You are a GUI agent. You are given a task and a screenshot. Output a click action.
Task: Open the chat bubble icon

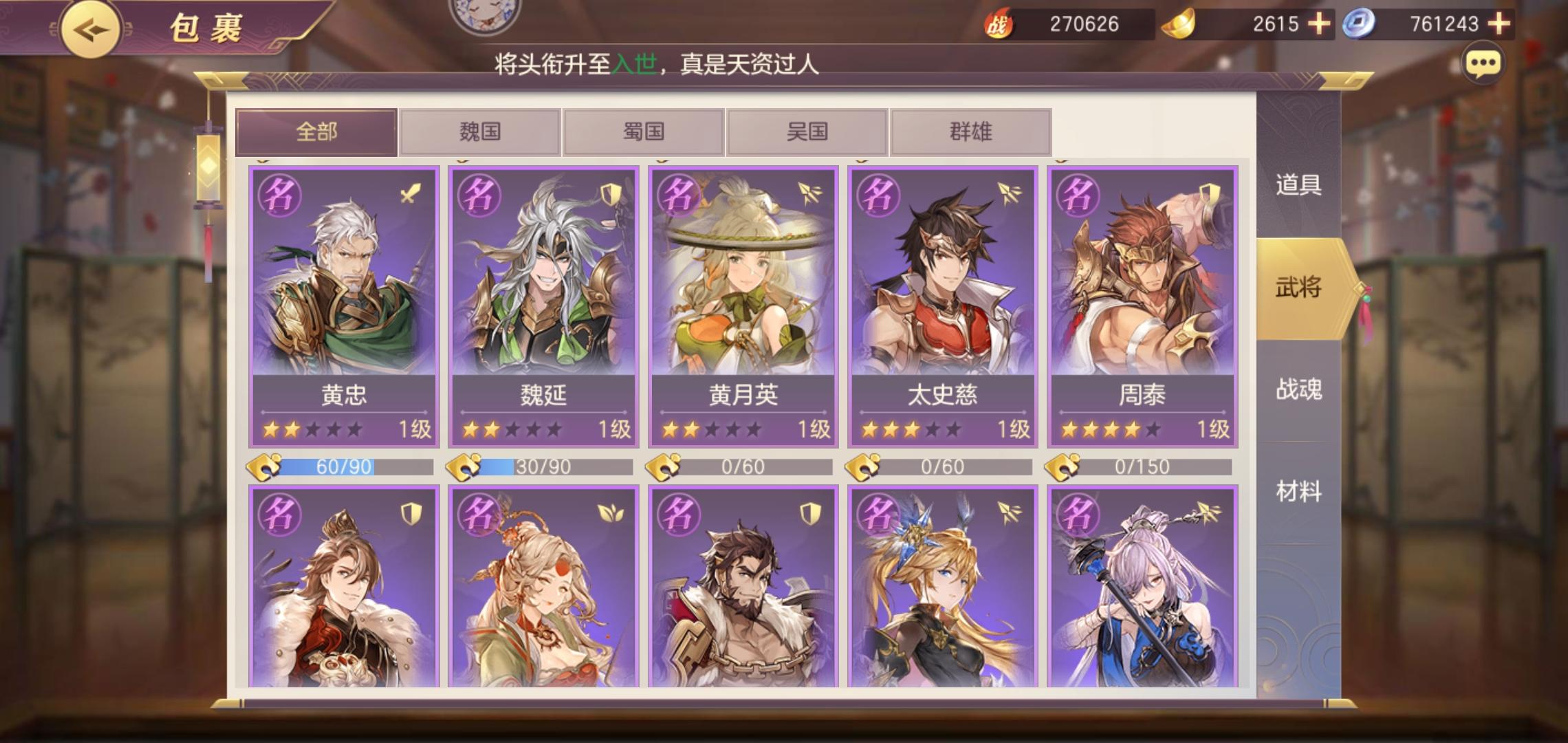pos(1483,63)
